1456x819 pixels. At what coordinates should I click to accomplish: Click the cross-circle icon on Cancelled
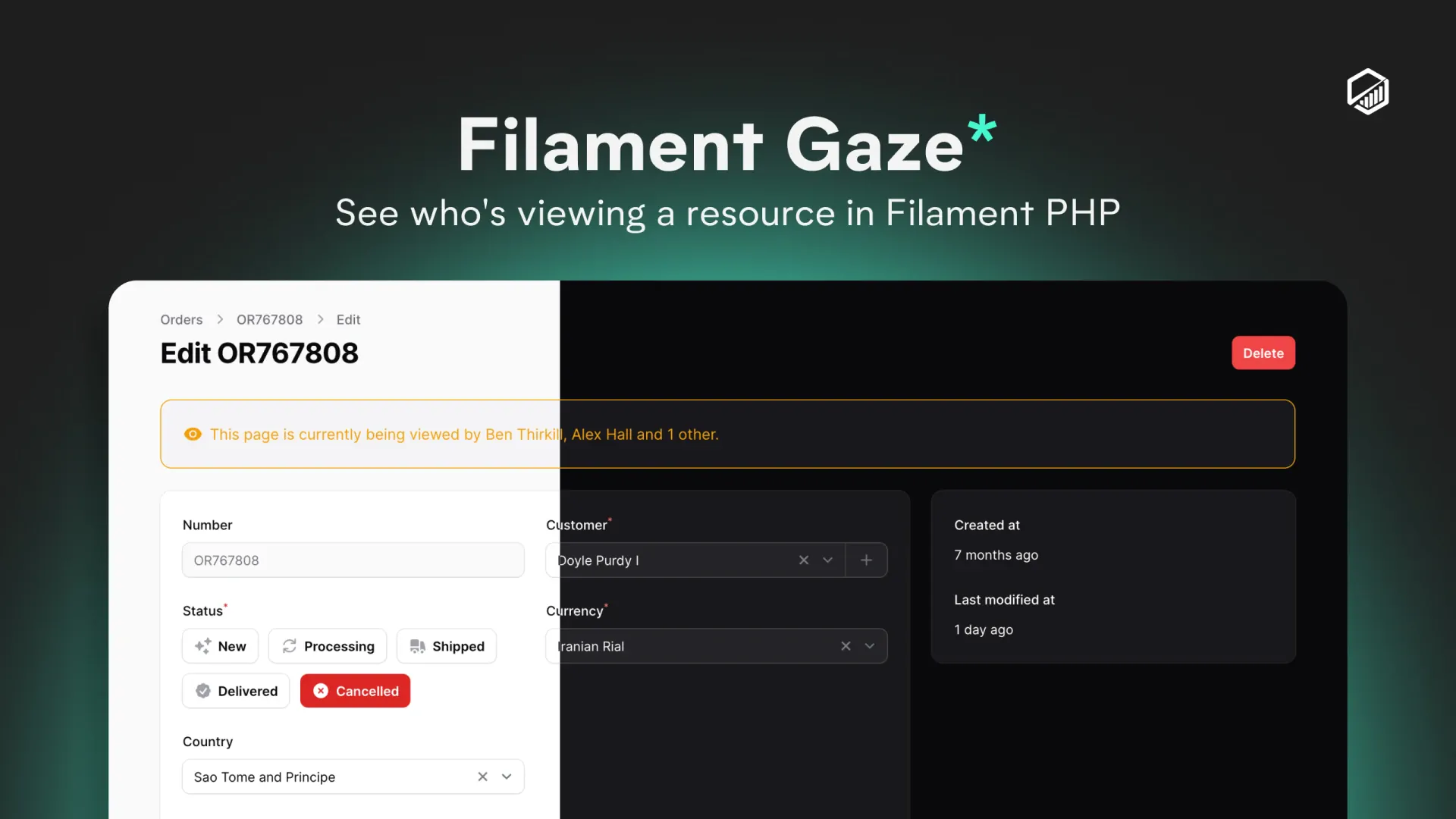pyautogui.click(x=322, y=690)
